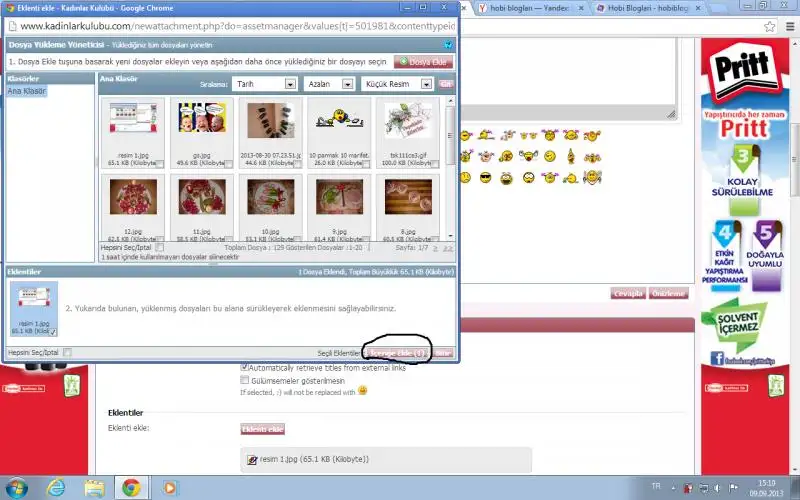Click the Cevapla button
The image size is (800, 500).
tap(628, 293)
